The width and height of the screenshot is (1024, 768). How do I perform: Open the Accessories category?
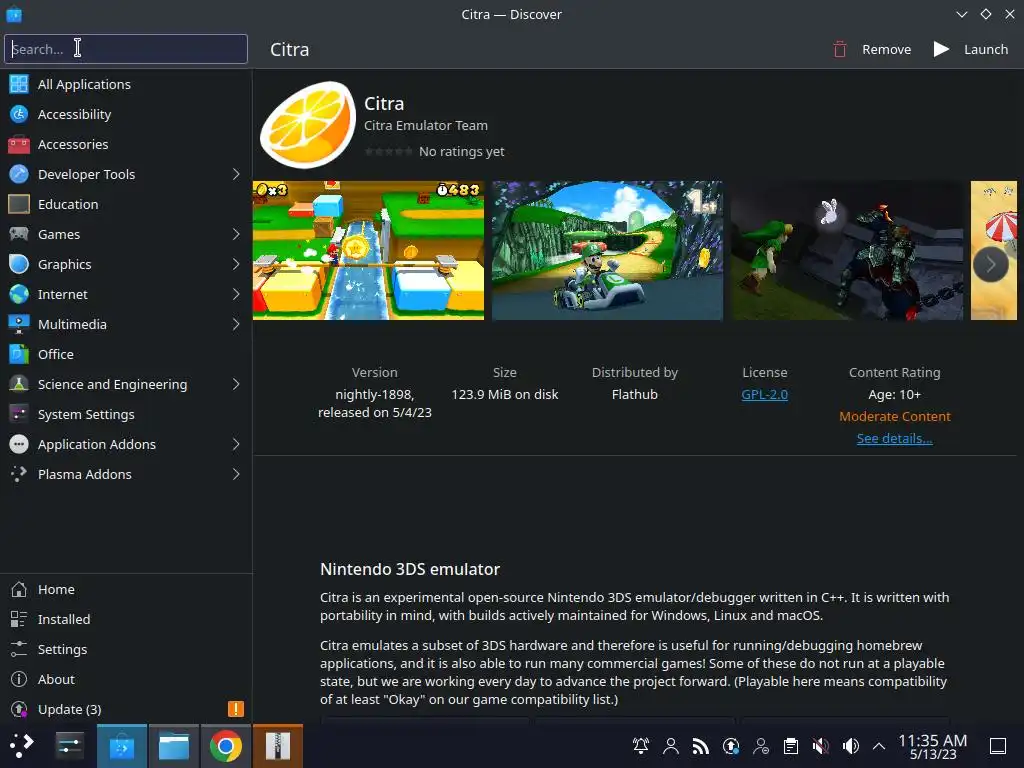pyautogui.click(x=126, y=144)
